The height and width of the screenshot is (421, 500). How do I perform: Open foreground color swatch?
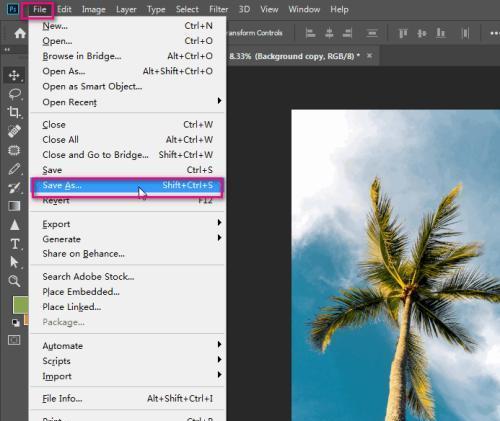coord(20,305)
